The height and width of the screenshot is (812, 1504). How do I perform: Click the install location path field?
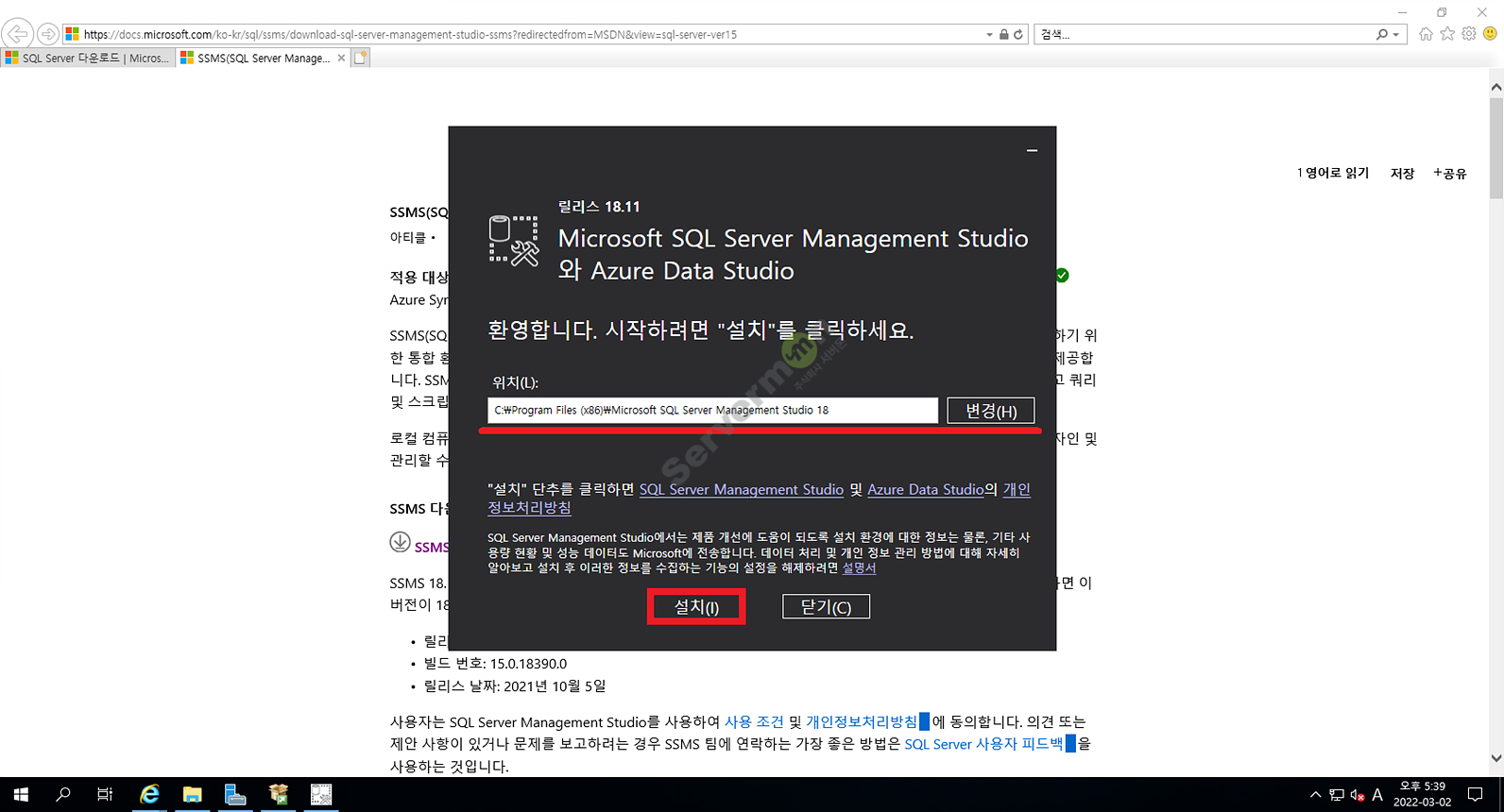pyautogui.click(x=712, y=410)
